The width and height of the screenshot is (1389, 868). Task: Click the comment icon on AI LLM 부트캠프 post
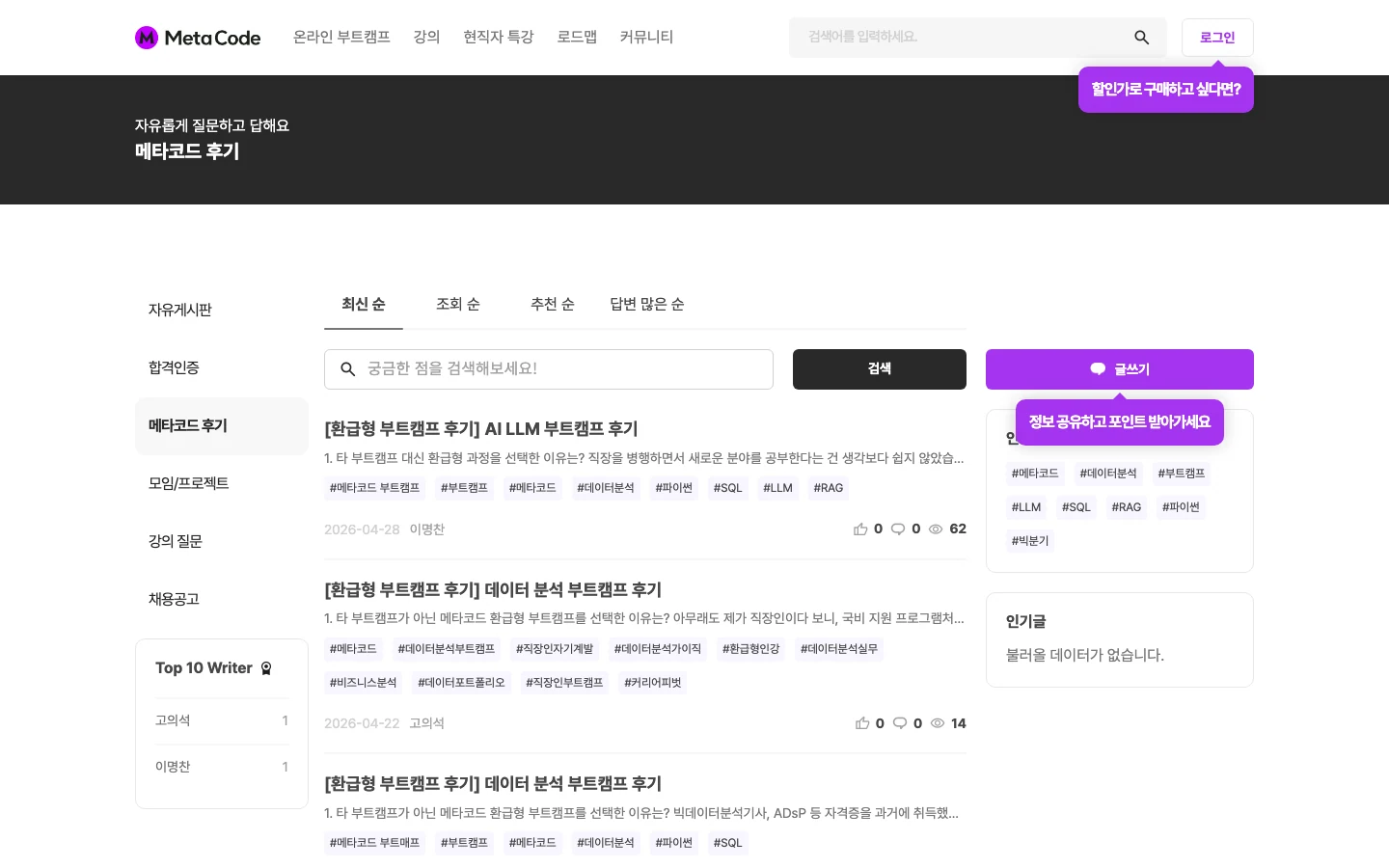[x=898, y=529]
